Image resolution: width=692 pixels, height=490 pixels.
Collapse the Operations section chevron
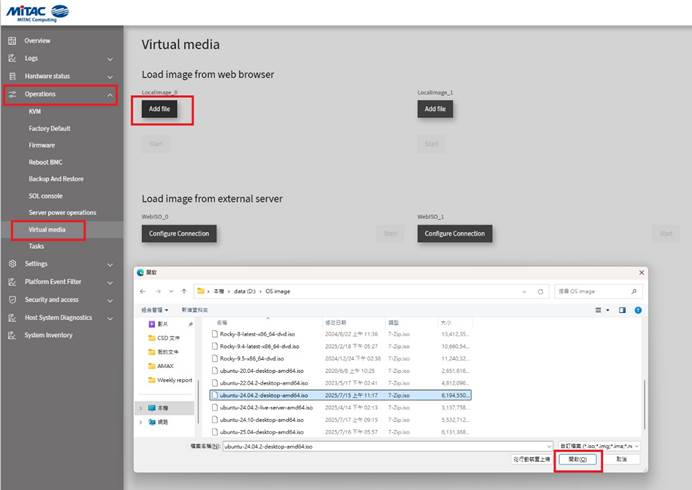(x=110, y=95)
